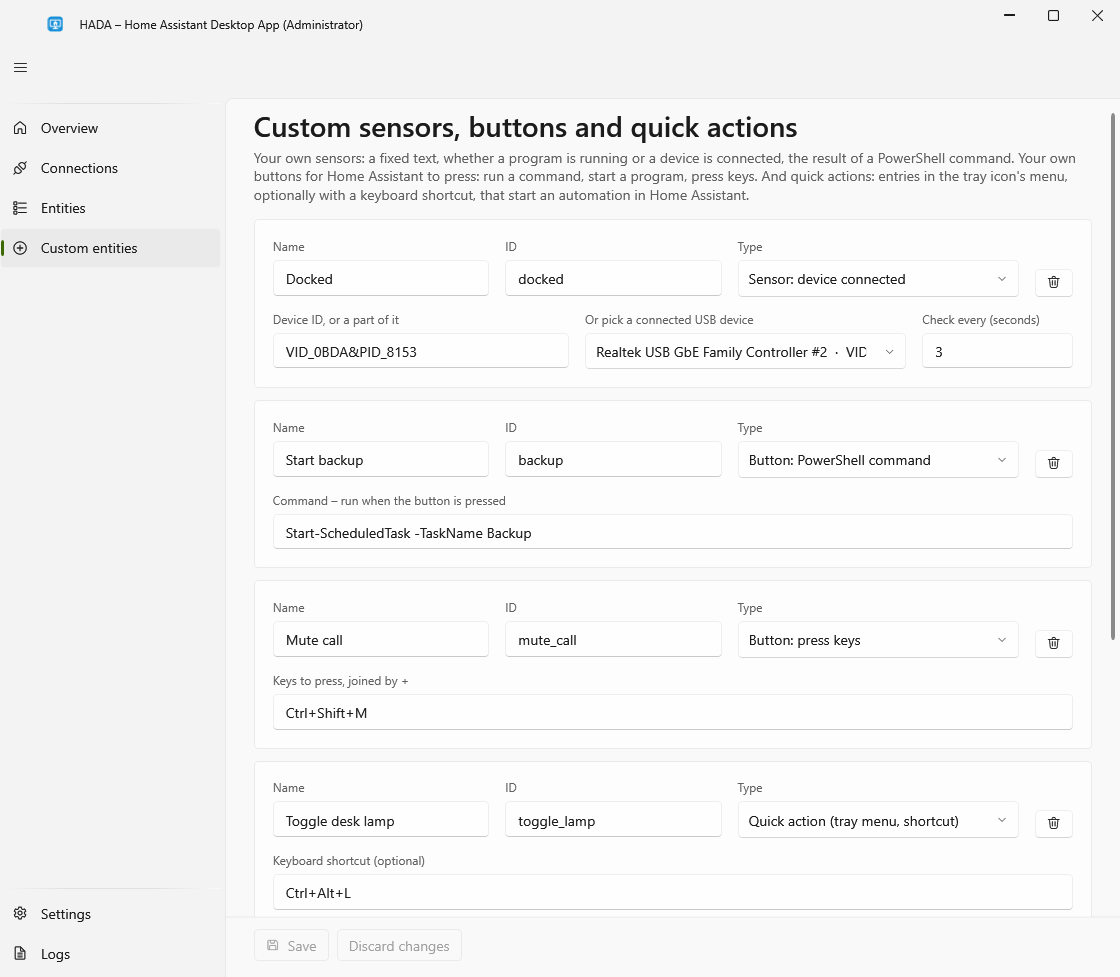The width and height of the screenshot is (1120, 977).
Task: Open the hamburger navigation menu
Action: (x=20, y=68)
